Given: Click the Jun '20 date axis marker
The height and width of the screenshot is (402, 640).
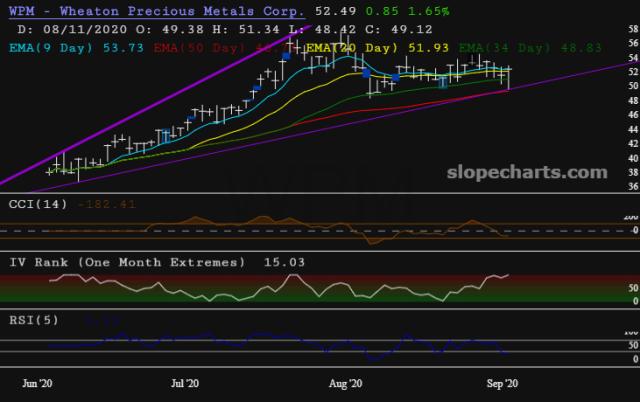Looking at the screenshot, I should coord(39,382).
